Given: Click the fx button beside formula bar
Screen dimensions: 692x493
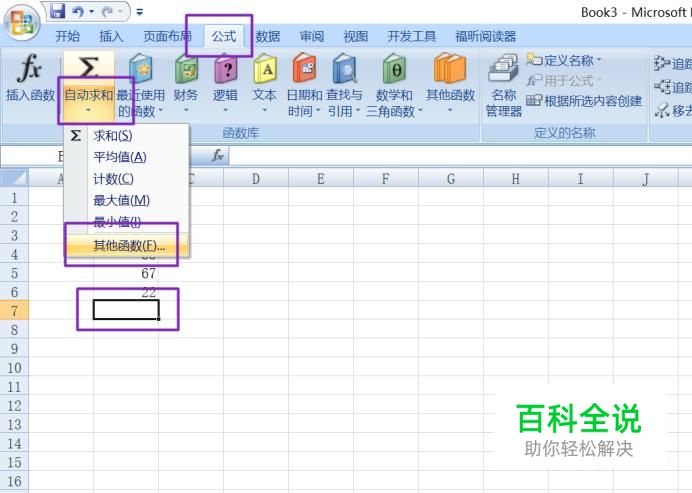Looking at the screenshot, I should (218, 155).
